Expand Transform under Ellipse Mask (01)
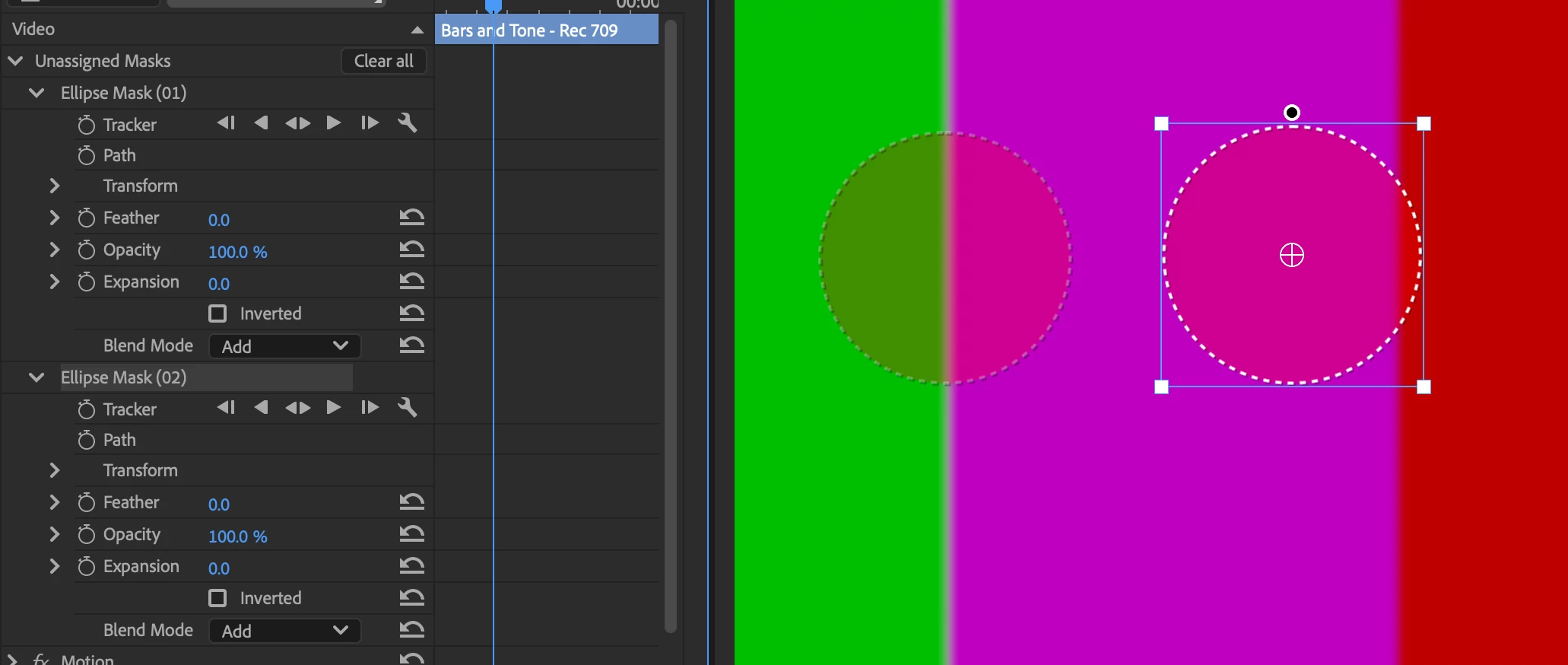 click(54, 186)
